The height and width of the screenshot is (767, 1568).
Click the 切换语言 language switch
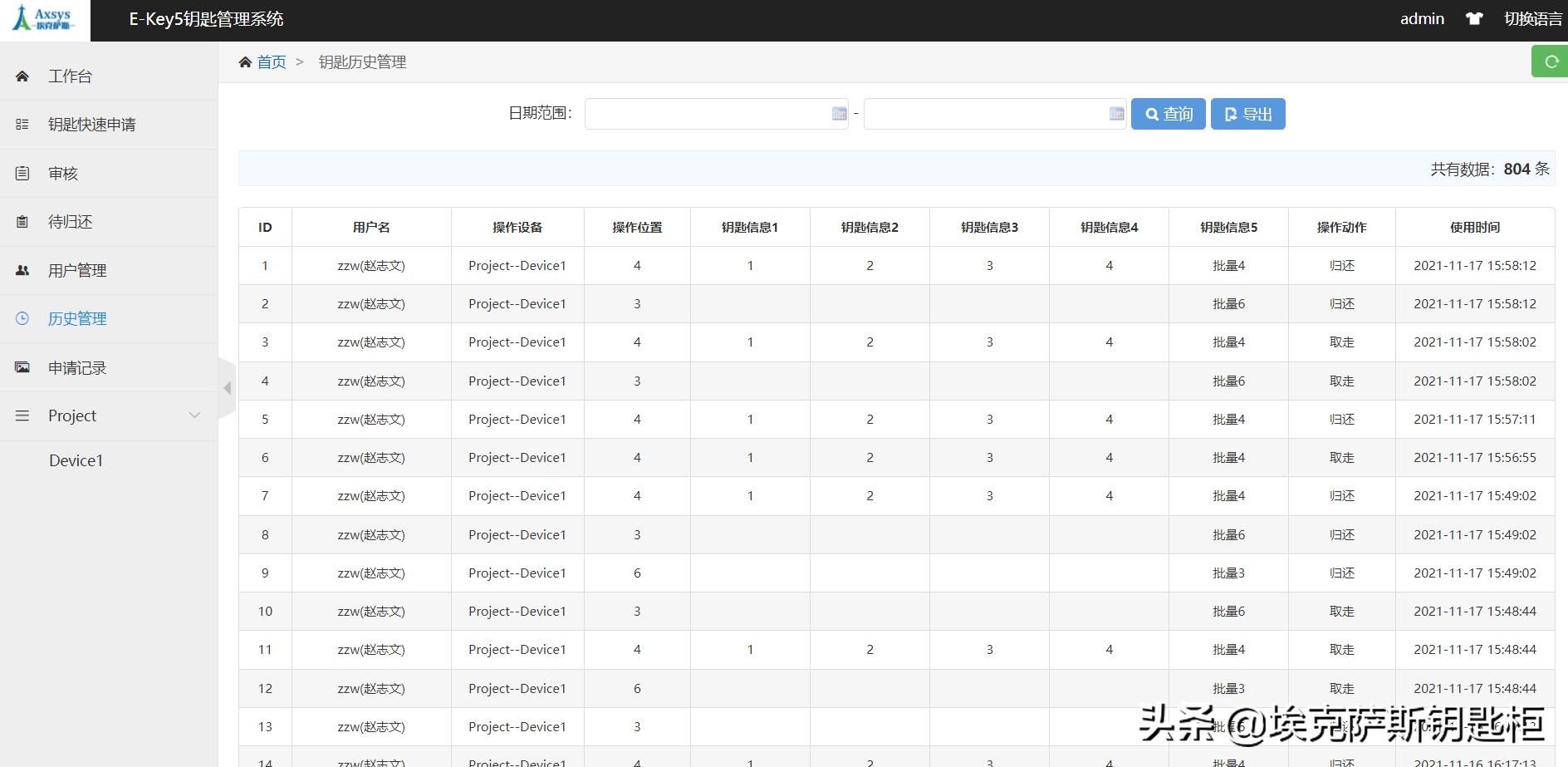point(1533,19)
